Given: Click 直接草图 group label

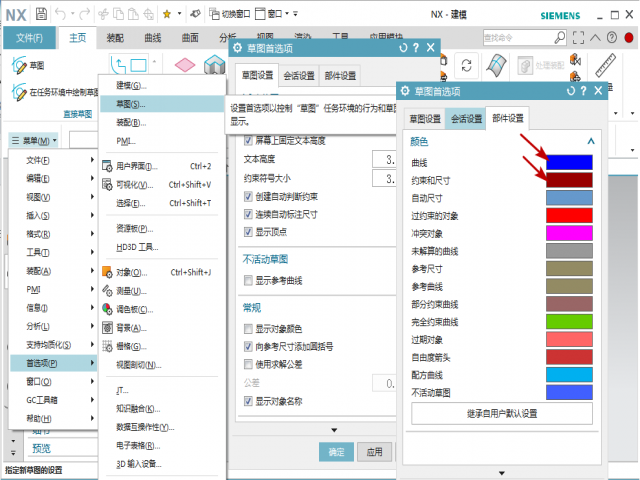Looking at the screenshot, I should click(x=78, y=114).
